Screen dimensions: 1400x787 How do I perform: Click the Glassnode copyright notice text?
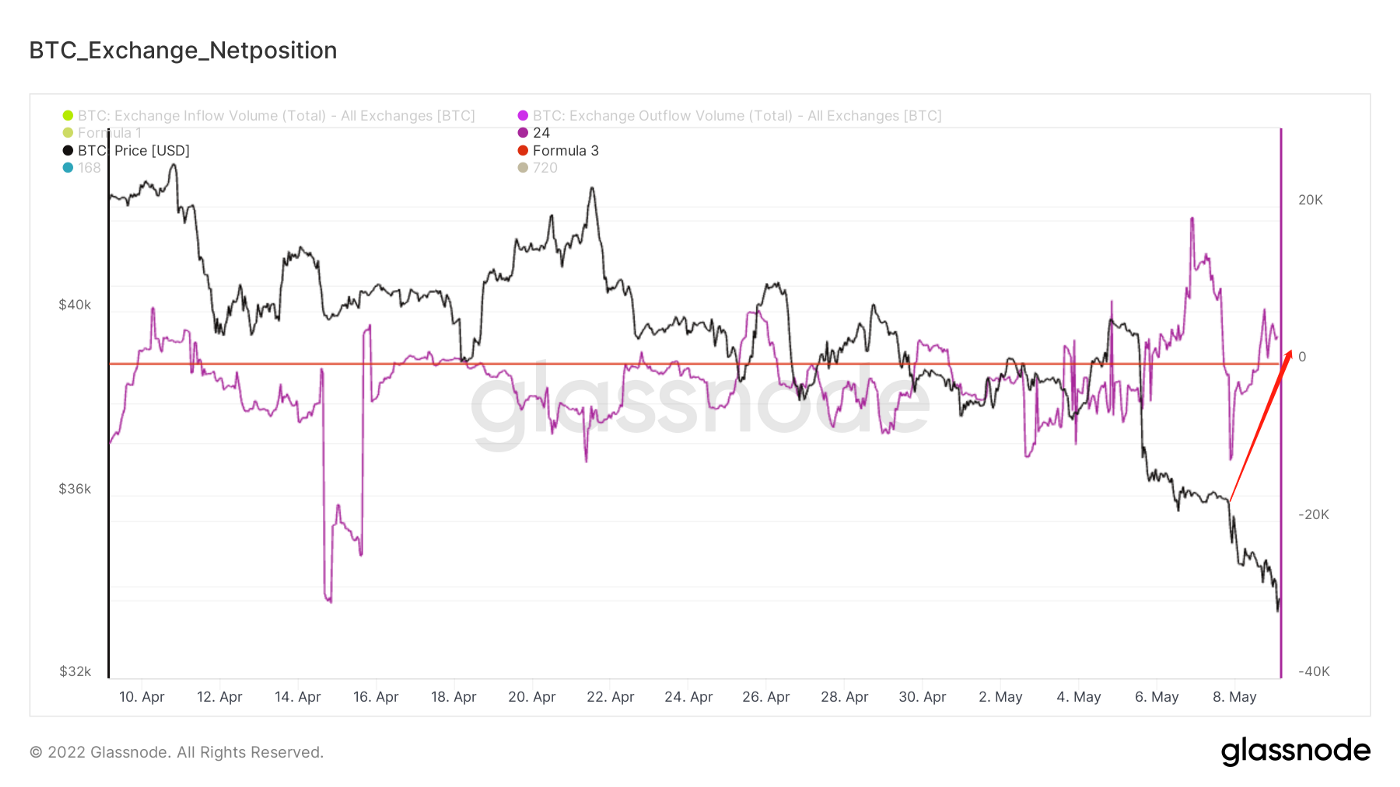pos(176,752)
